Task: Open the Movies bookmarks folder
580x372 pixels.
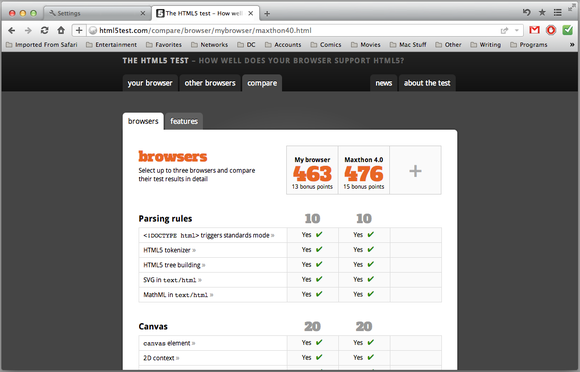Action: click(366, 45)
